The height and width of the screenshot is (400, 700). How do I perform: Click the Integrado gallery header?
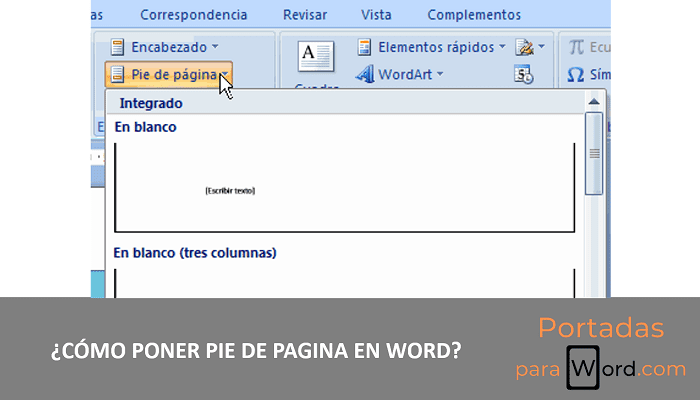click(345, 103)
